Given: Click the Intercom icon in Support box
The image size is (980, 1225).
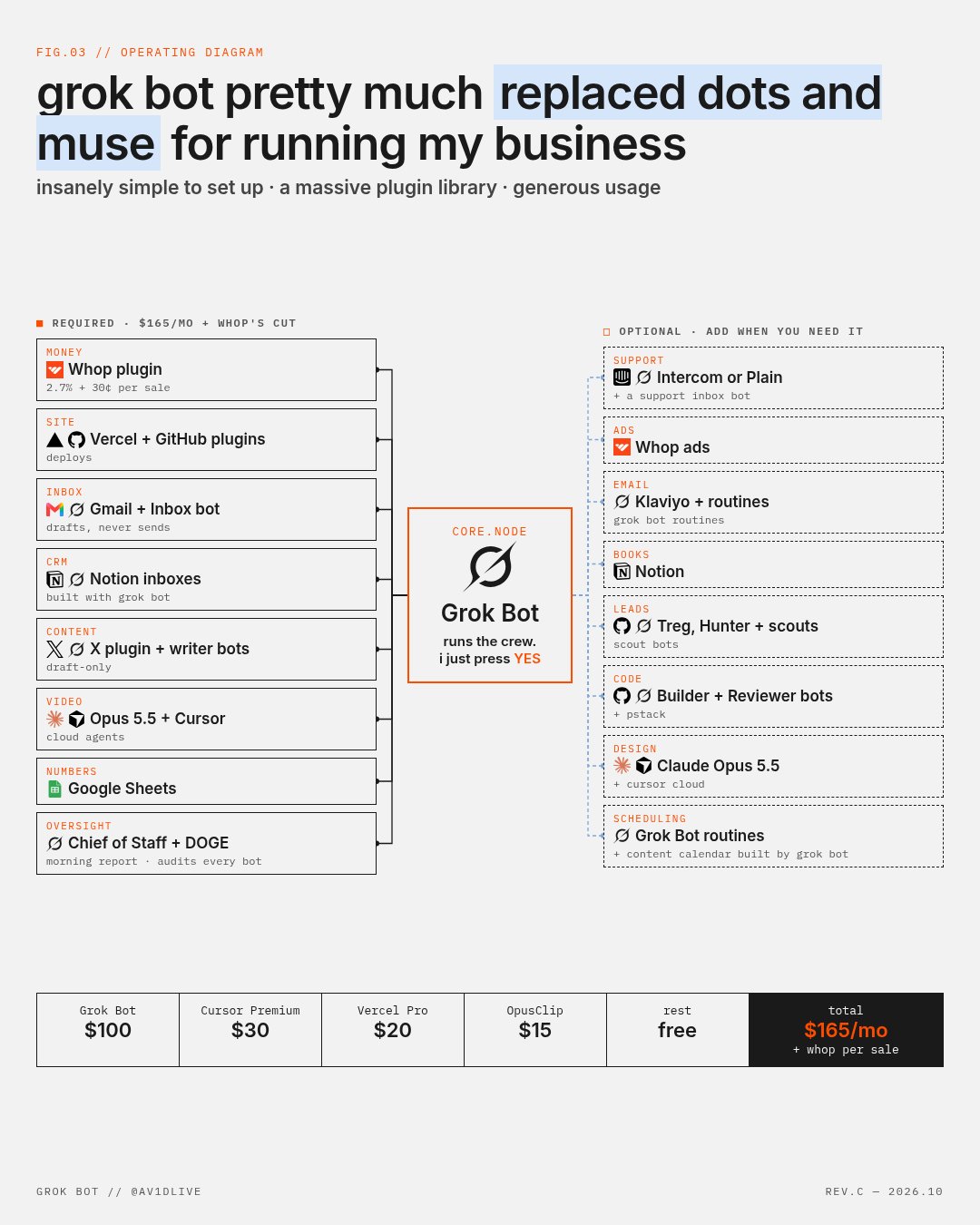Looking at the screenshot, I should pyautogui.click(x=622, y=377).
